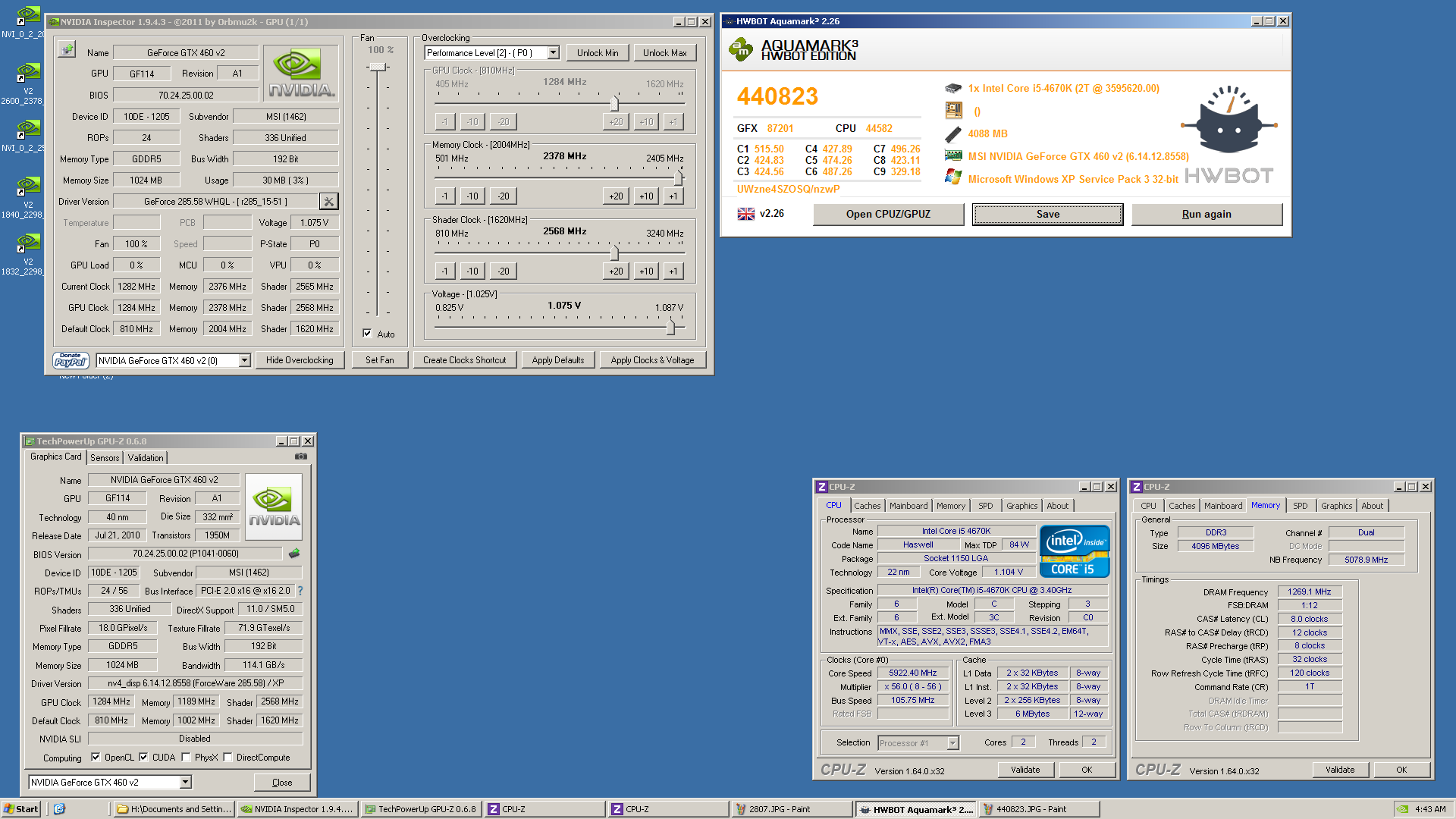Click the HWBOT robot mascot logo
The height and width of the screenshot is (819, 1456).
pyautogui.click(x=1229, y=120)
